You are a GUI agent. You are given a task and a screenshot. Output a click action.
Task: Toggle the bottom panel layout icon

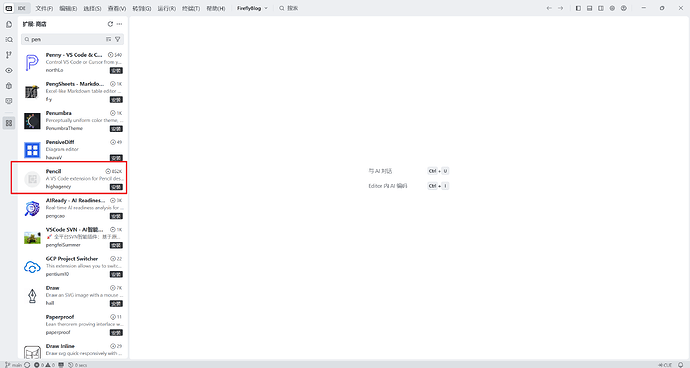point(590,8)
